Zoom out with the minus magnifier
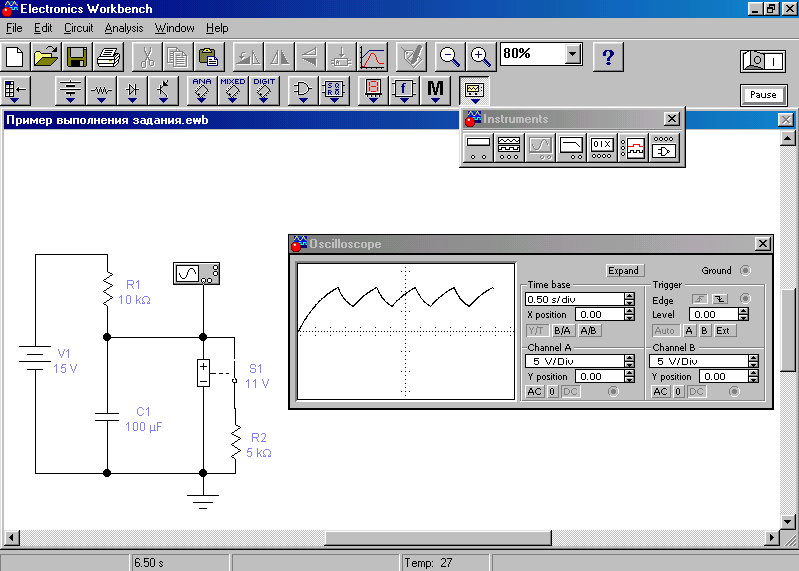This screenshot has width=799, height=571. [x=449, y=57]
